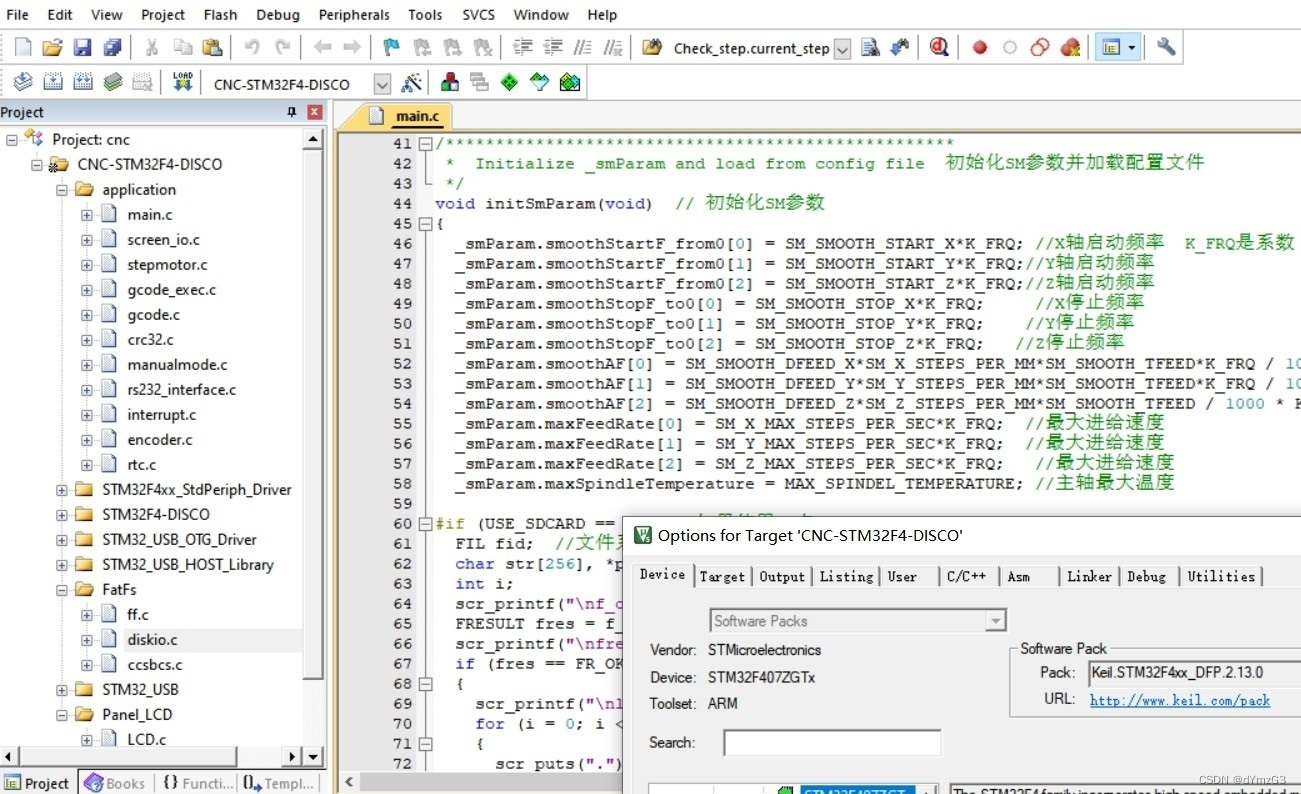Open Manage Project Items colored blocks icon
The width and height of the screenshot is (1301, 794).
450,82
